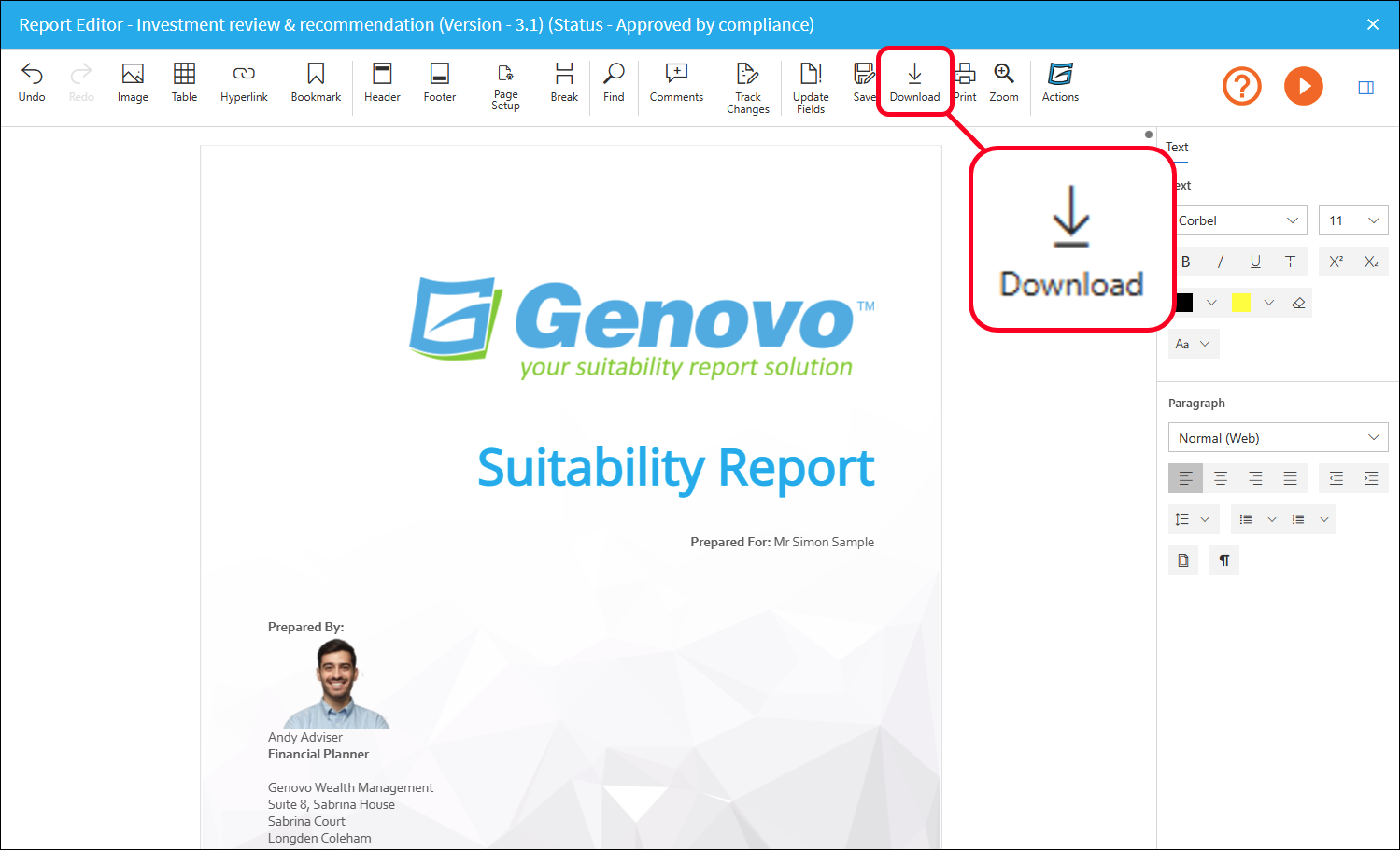Apply numbered list
Screen dimensions: 1400x850
(1298, 519)
